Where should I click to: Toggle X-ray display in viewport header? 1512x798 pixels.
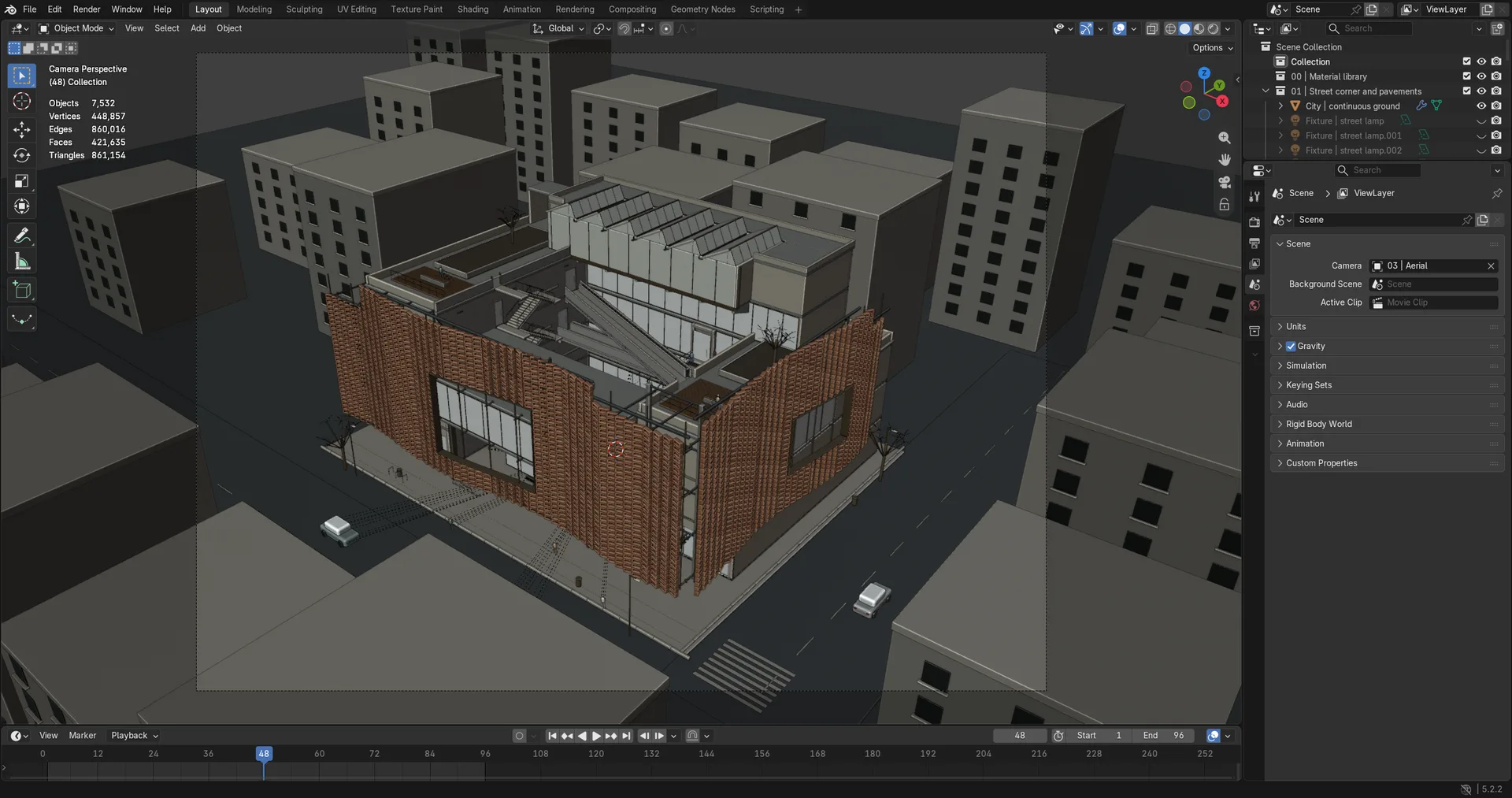coord(1152,29)
